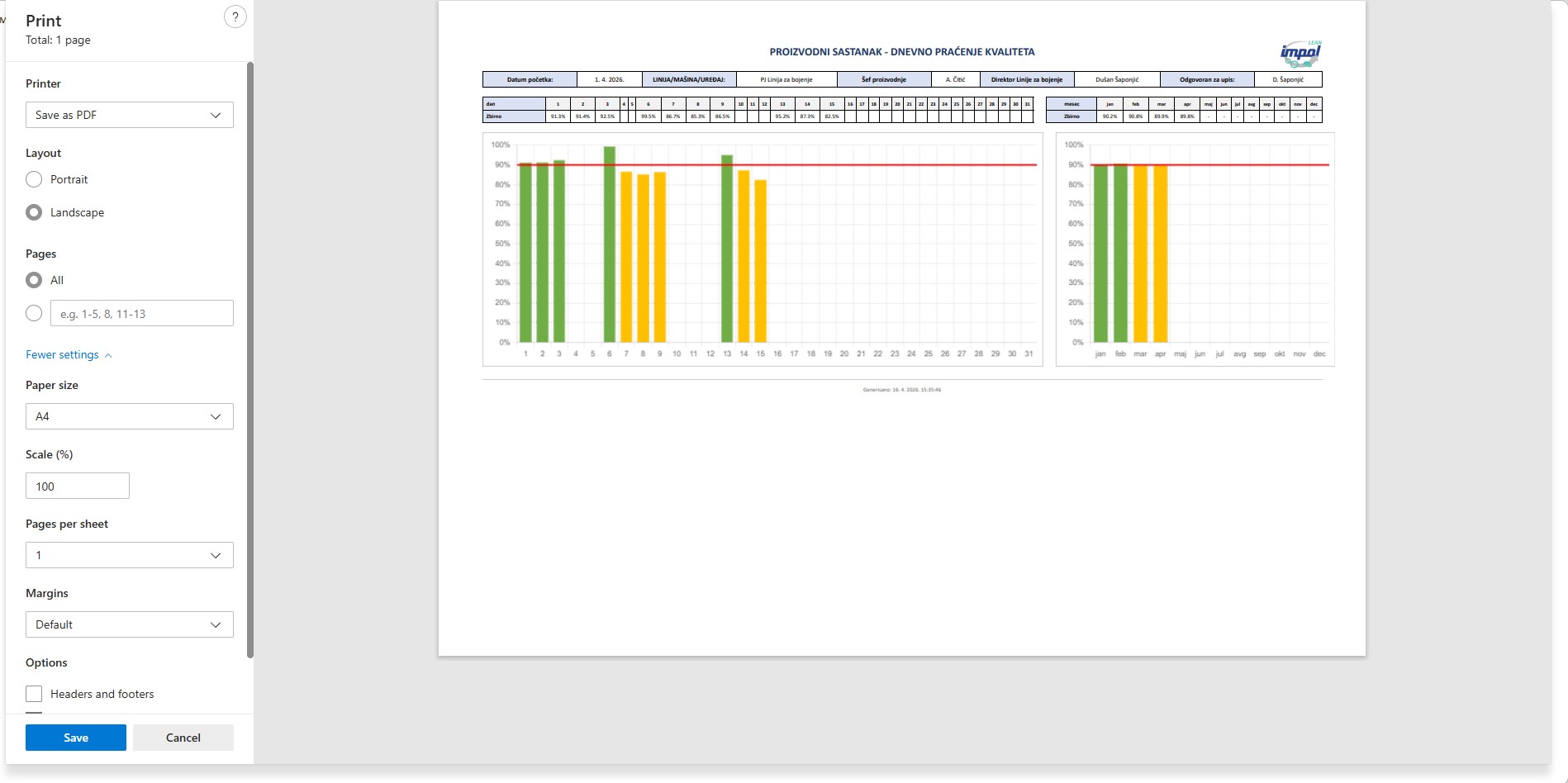Click the yellow bar for day 15 in daily chart
Viewport: 1568px width, 783px height.
coord(761,261)
